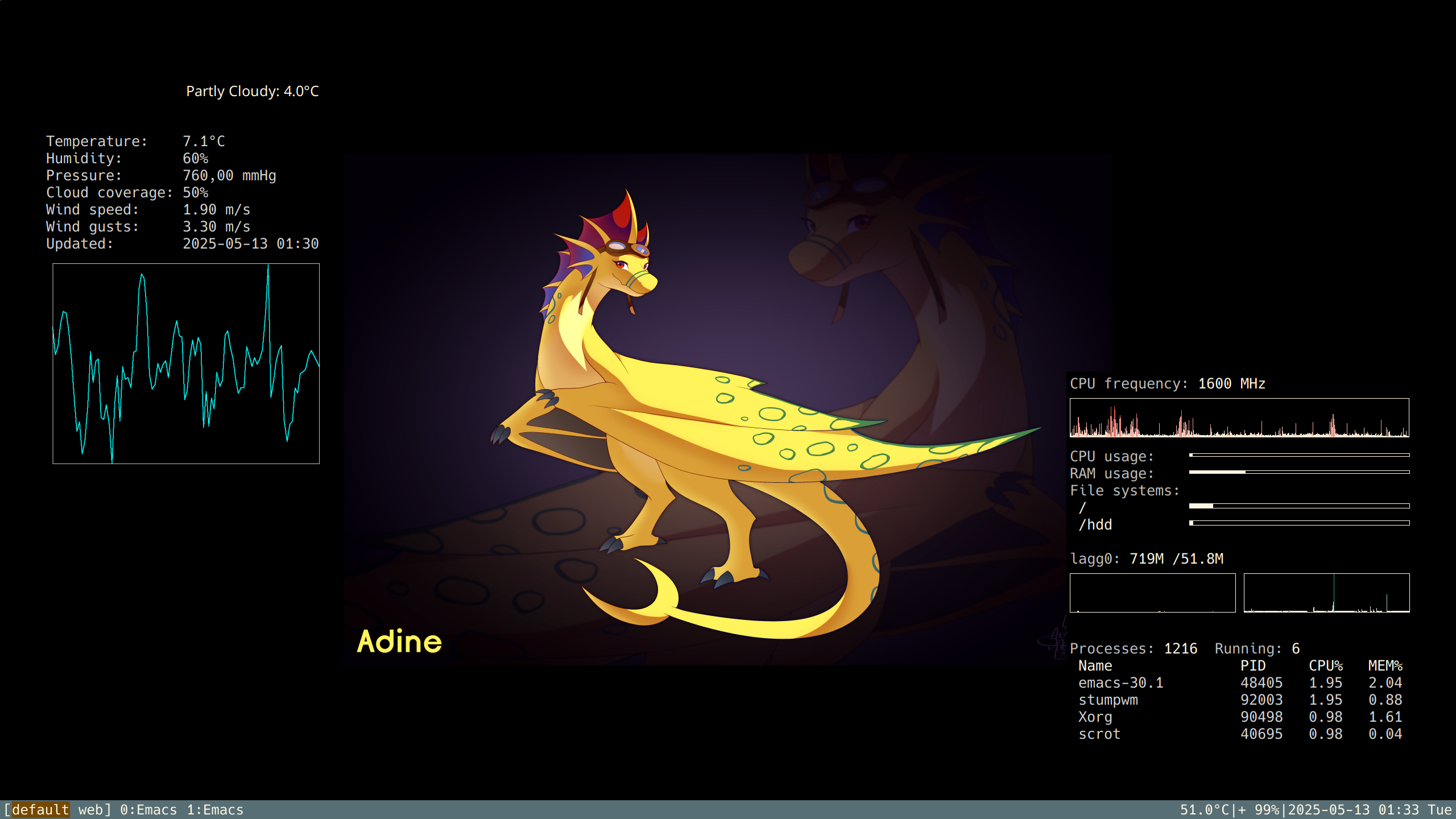
Task: Click the 51.0°C temperature in mode line
Action: pyautogui.click(x=1205, y=809)
